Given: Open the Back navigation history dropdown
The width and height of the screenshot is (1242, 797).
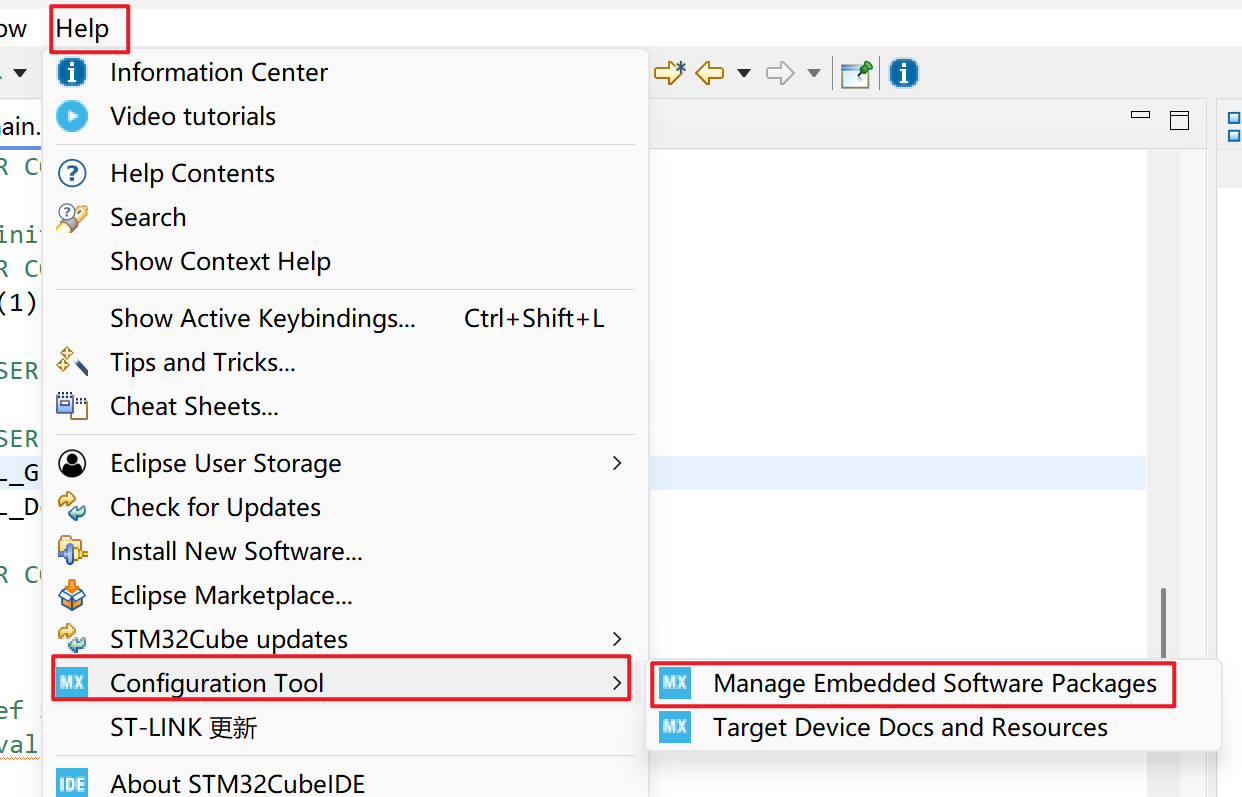Looking at the screenshot, I should point(743,73).
